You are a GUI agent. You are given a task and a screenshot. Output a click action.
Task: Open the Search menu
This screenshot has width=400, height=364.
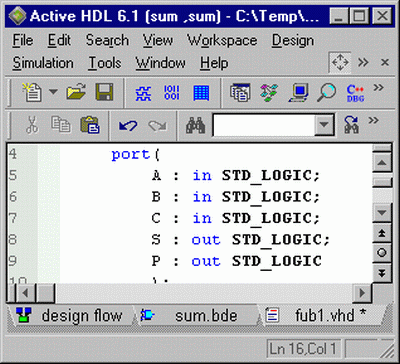pos(107,41)
